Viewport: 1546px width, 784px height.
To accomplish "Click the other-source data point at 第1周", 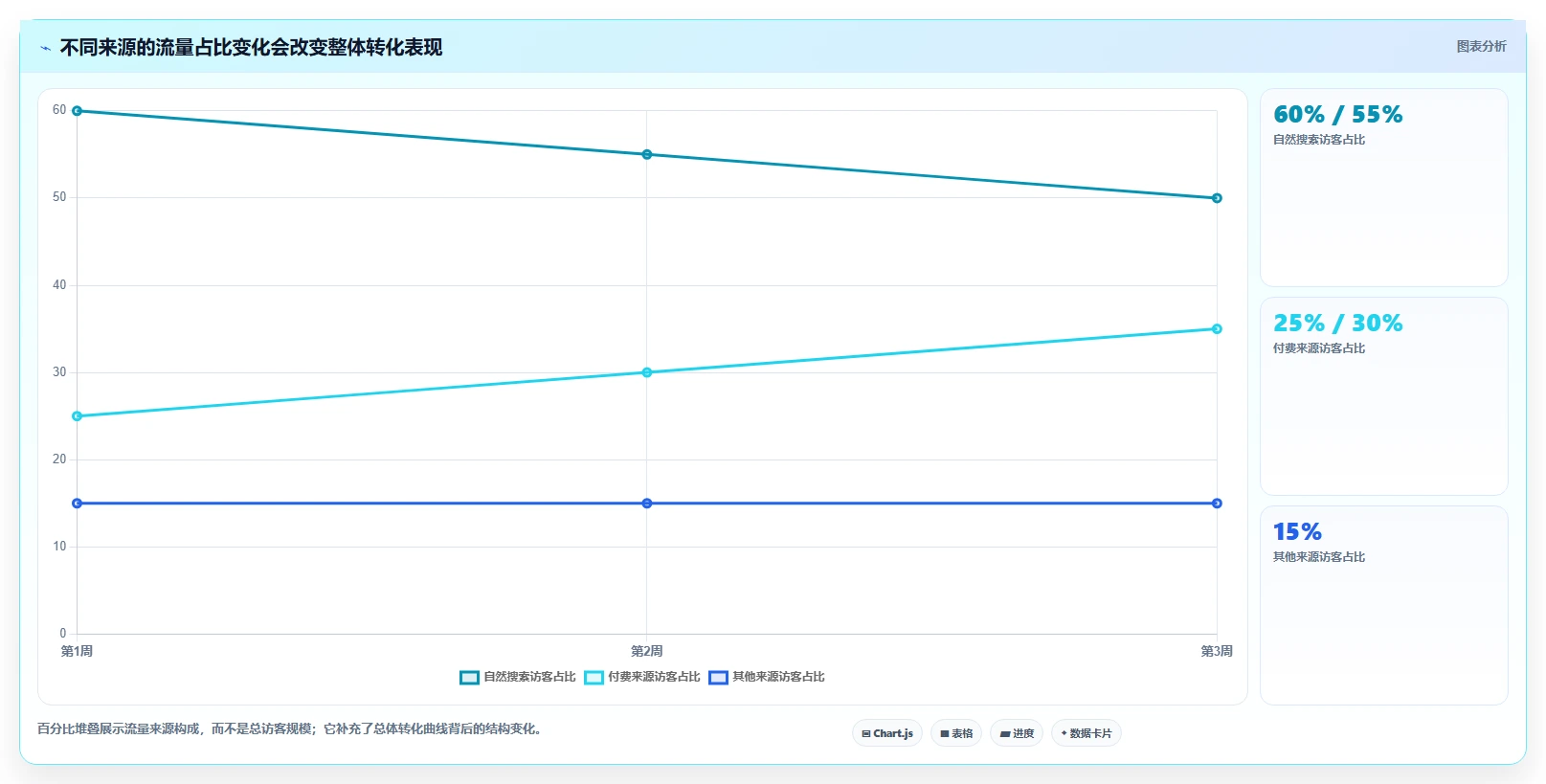I will (x=78, y=504).
